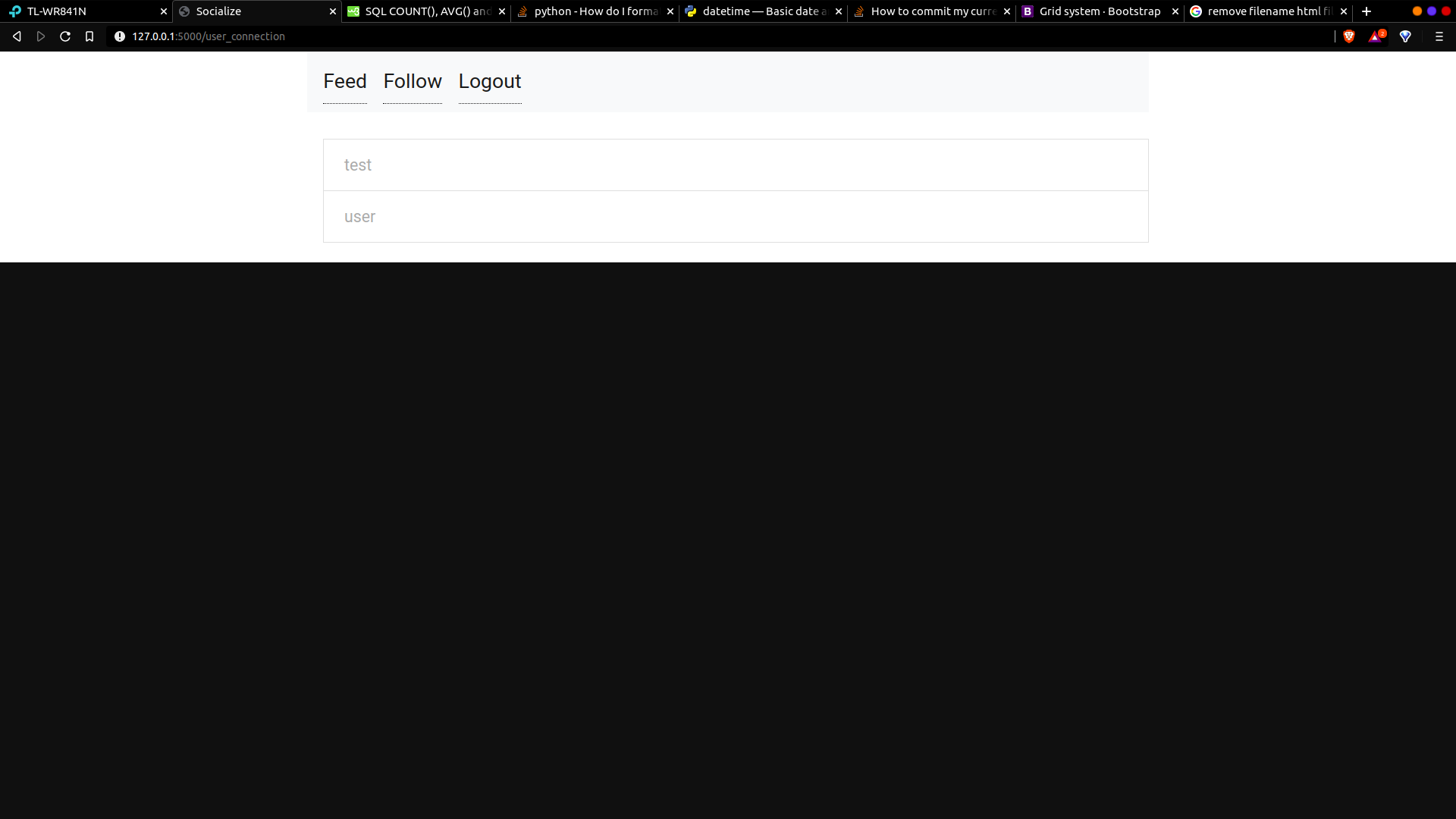Screen dimensions: 1456x819
Task: Open the Follow navigation link
Action: (413, 81)
